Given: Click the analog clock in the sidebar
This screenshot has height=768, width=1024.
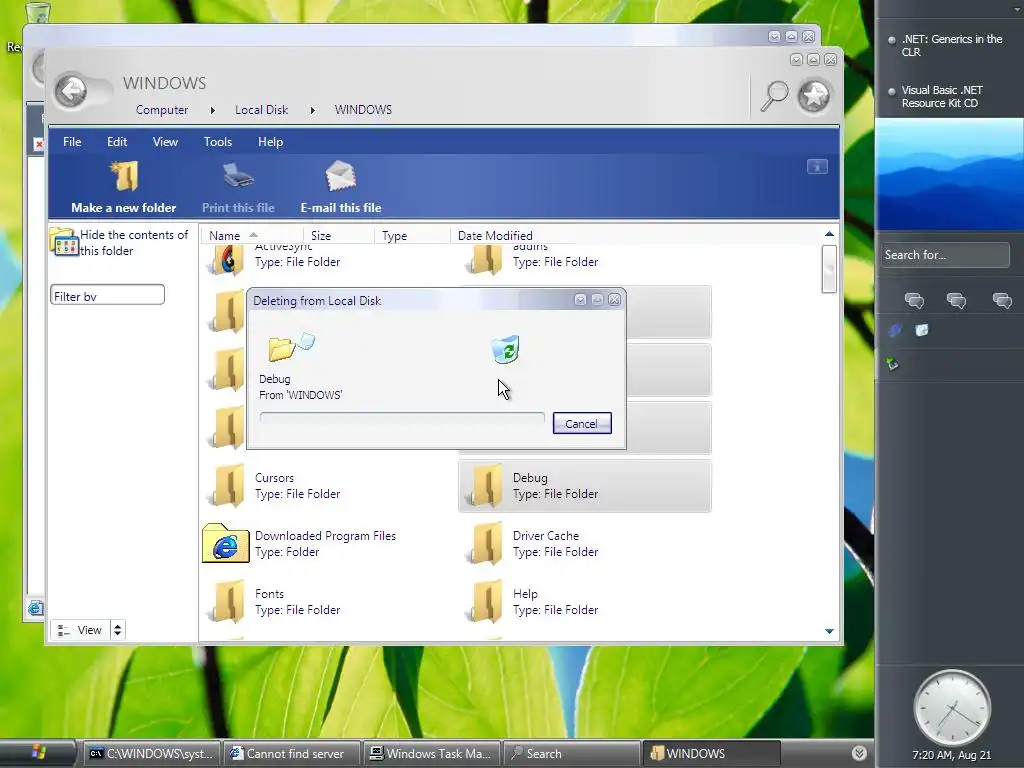Looking at the screenshot, I should point(952,709).
